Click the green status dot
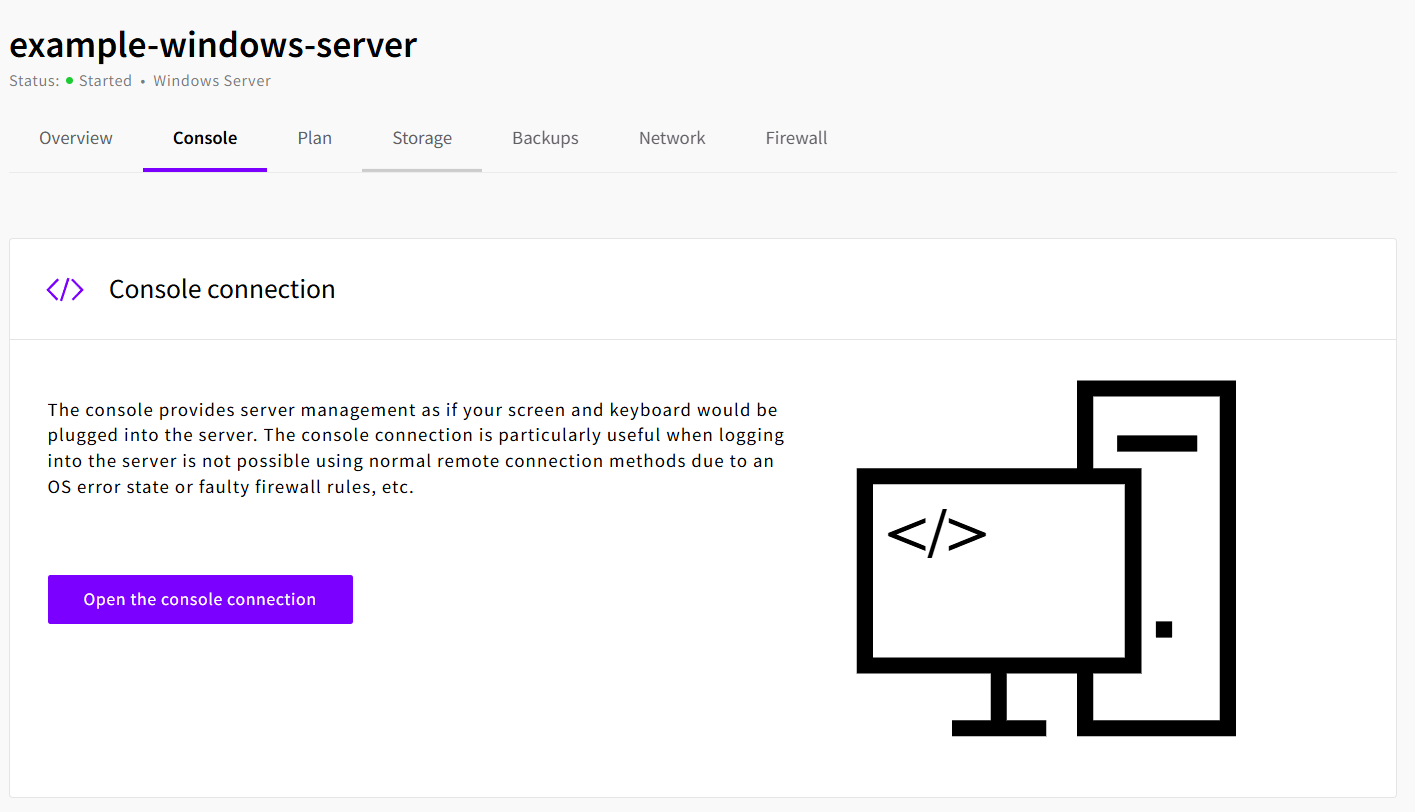The image size is (1415, 812). tap(70, 81)
